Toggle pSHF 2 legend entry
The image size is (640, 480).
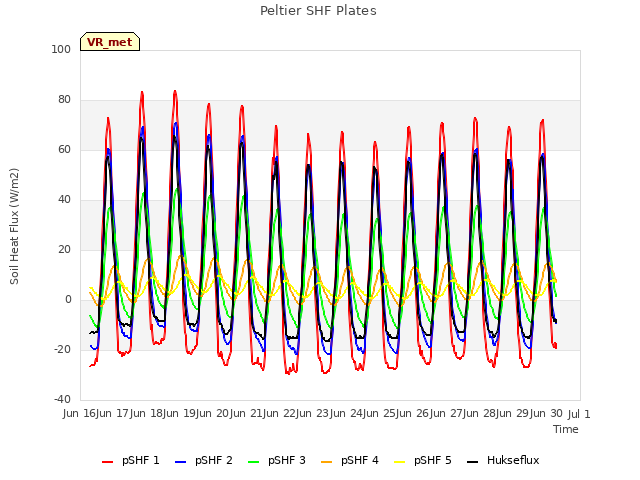pos(204,460)
